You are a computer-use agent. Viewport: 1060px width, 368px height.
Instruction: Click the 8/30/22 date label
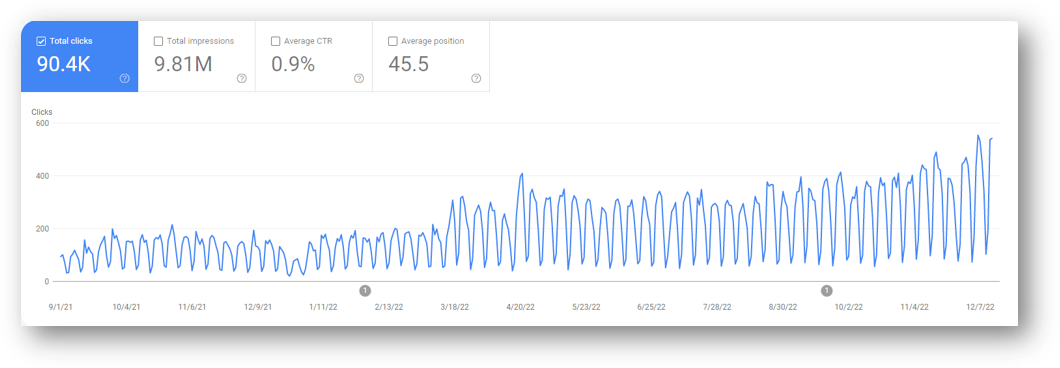[x=783, y=307]
